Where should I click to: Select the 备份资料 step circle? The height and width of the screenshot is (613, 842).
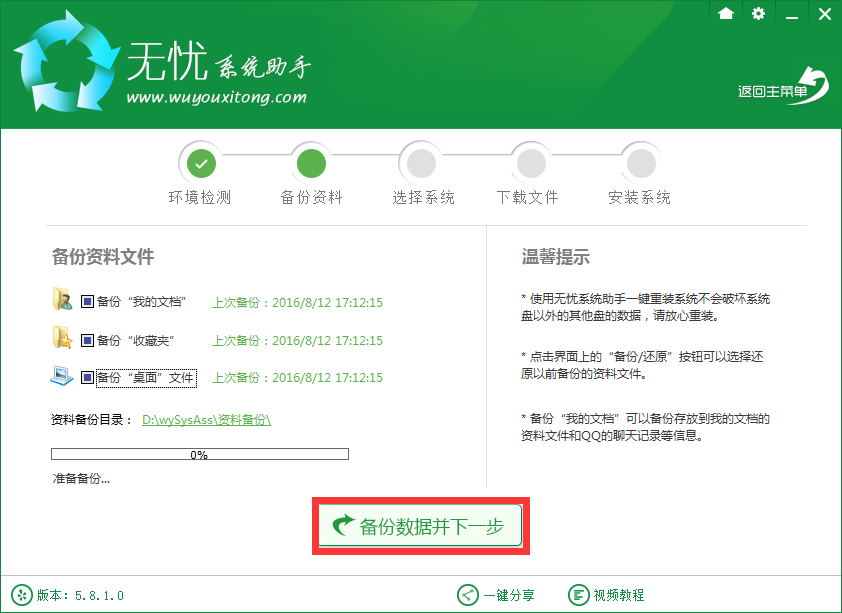[x=311, y=161]
